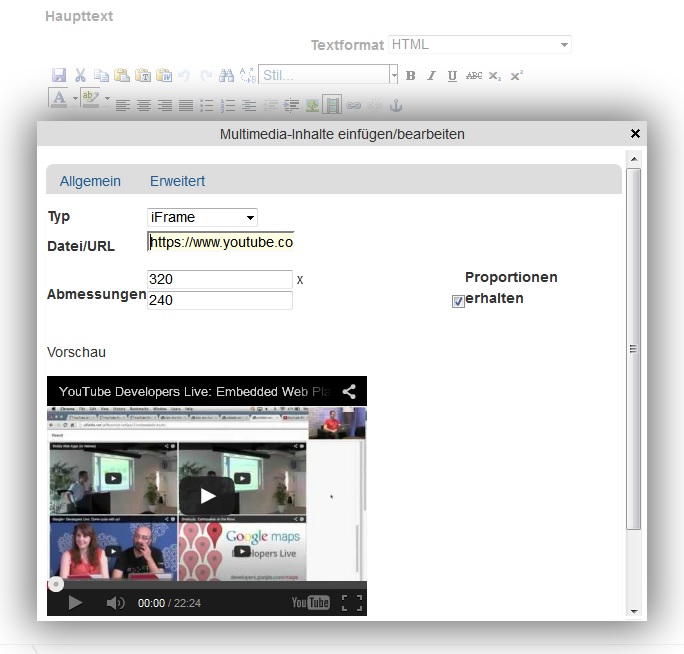This screenshot has height=654, width=684.
Task: Click the Vorschau label
Action: [76, 352]
